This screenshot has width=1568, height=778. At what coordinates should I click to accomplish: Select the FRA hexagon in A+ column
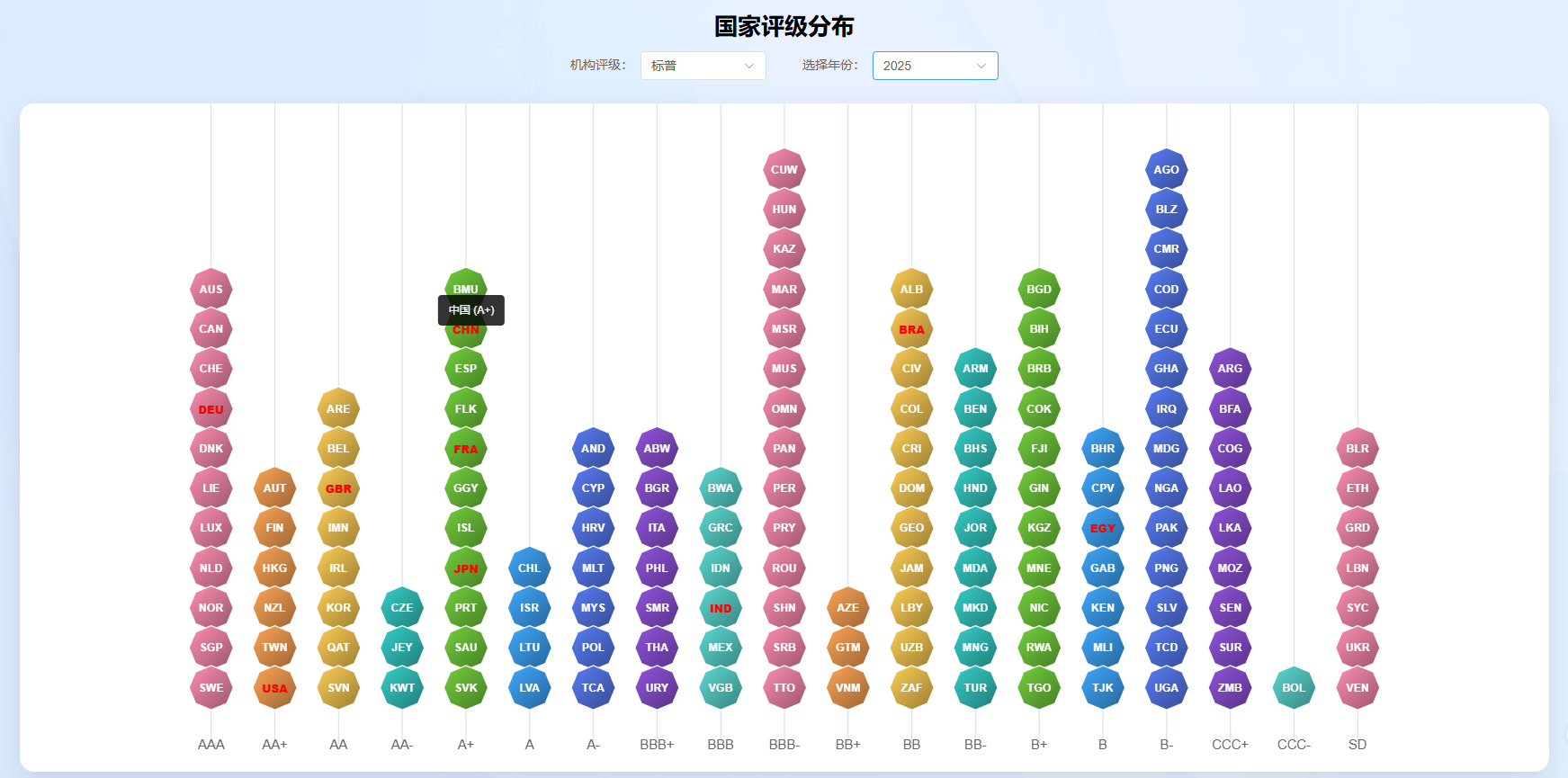tap(466, 450)
